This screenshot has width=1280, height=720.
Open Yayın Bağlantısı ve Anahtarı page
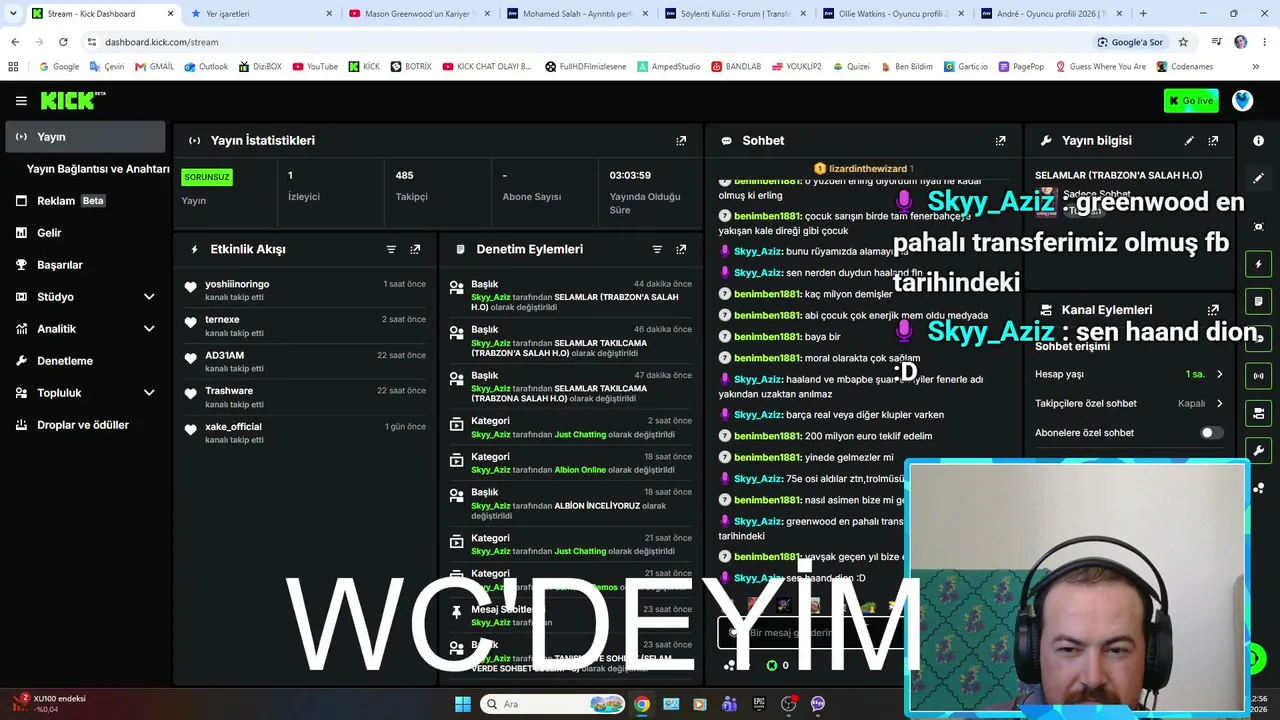pos(98,169)
